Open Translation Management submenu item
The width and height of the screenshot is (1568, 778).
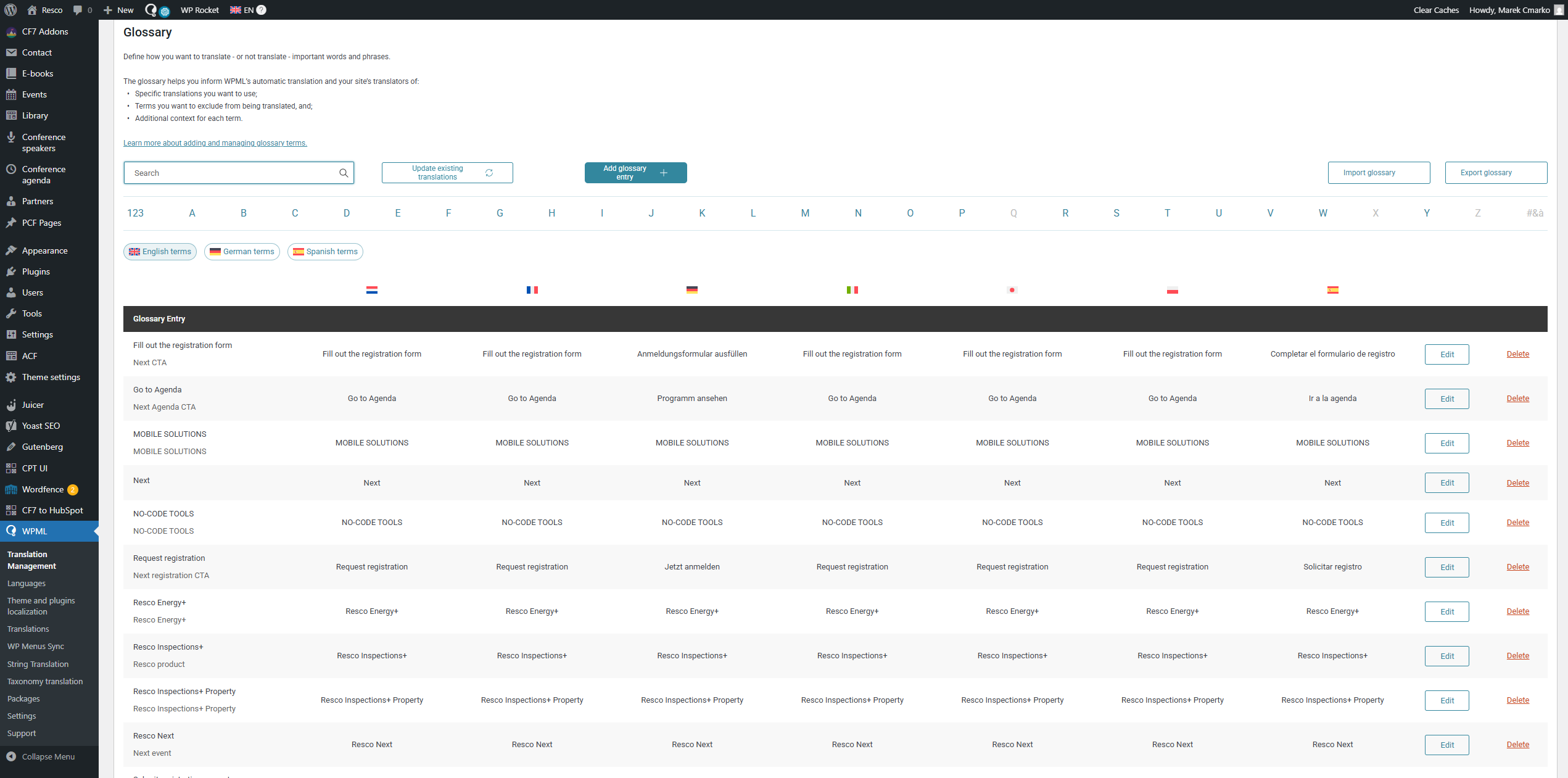point(31,560)
